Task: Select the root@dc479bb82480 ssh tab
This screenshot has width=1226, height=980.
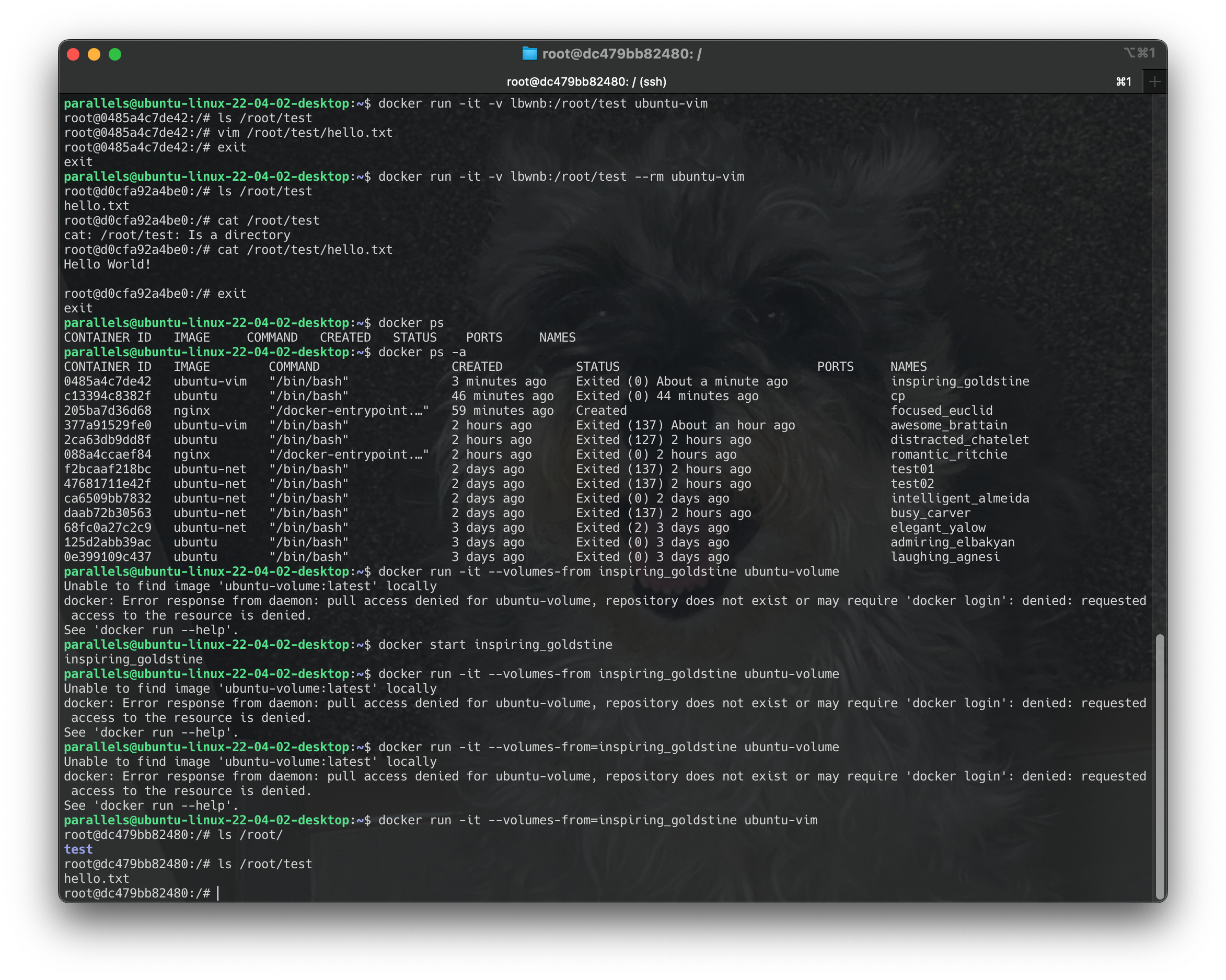Action: coord(586,81)
